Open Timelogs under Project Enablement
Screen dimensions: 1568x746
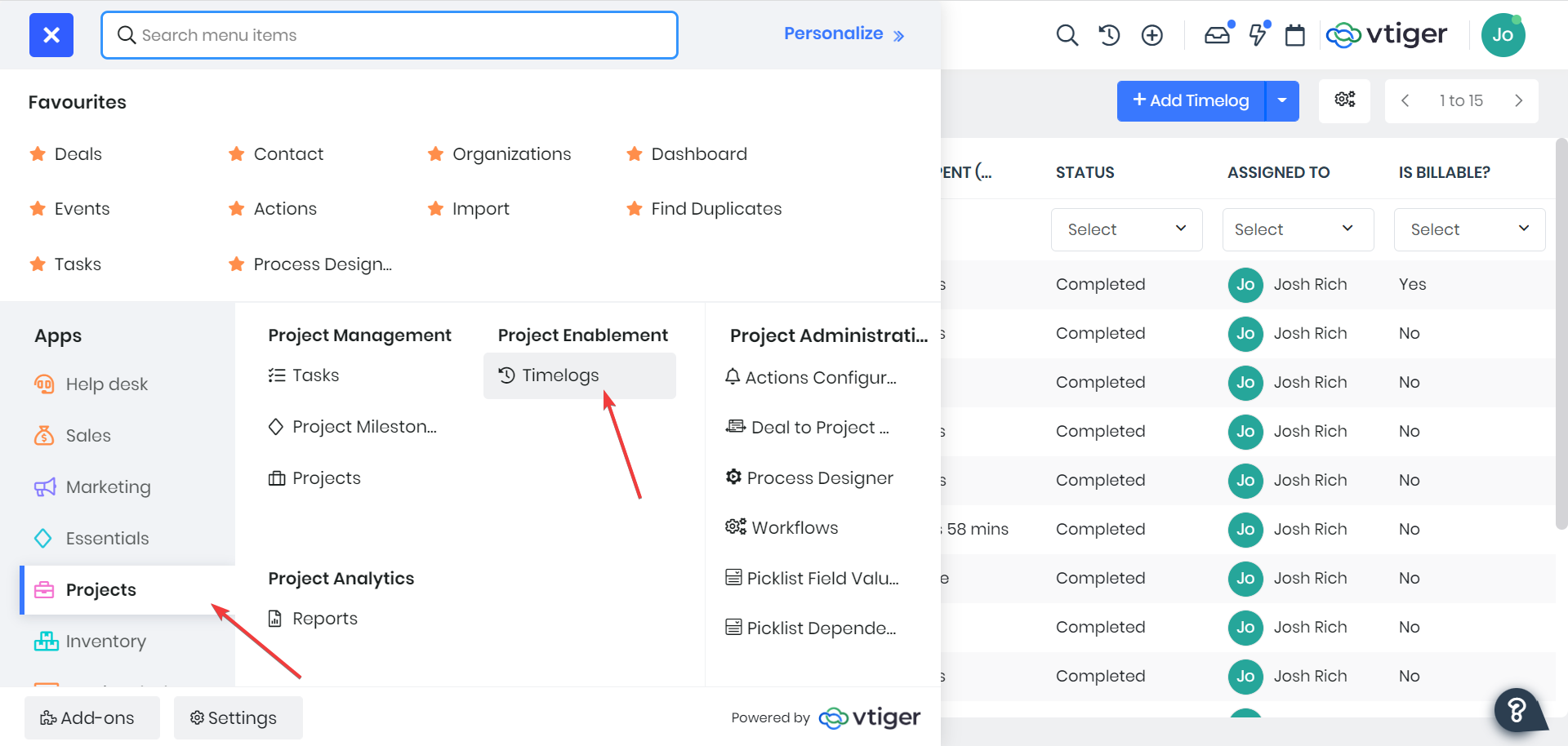tap(560, 375)
